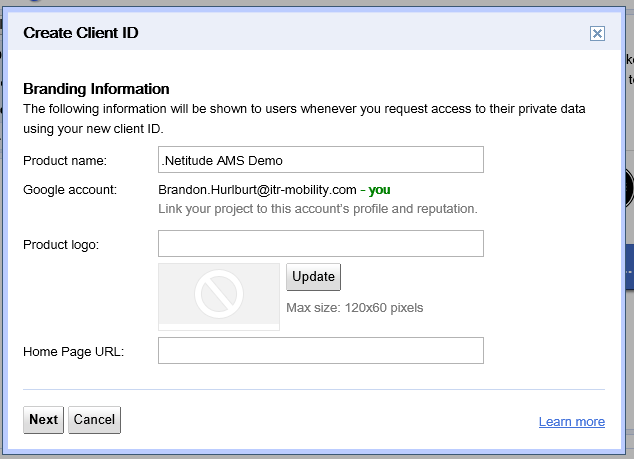Click the Next button
This screenshot has width=634, height=459.
coord(43,420)
